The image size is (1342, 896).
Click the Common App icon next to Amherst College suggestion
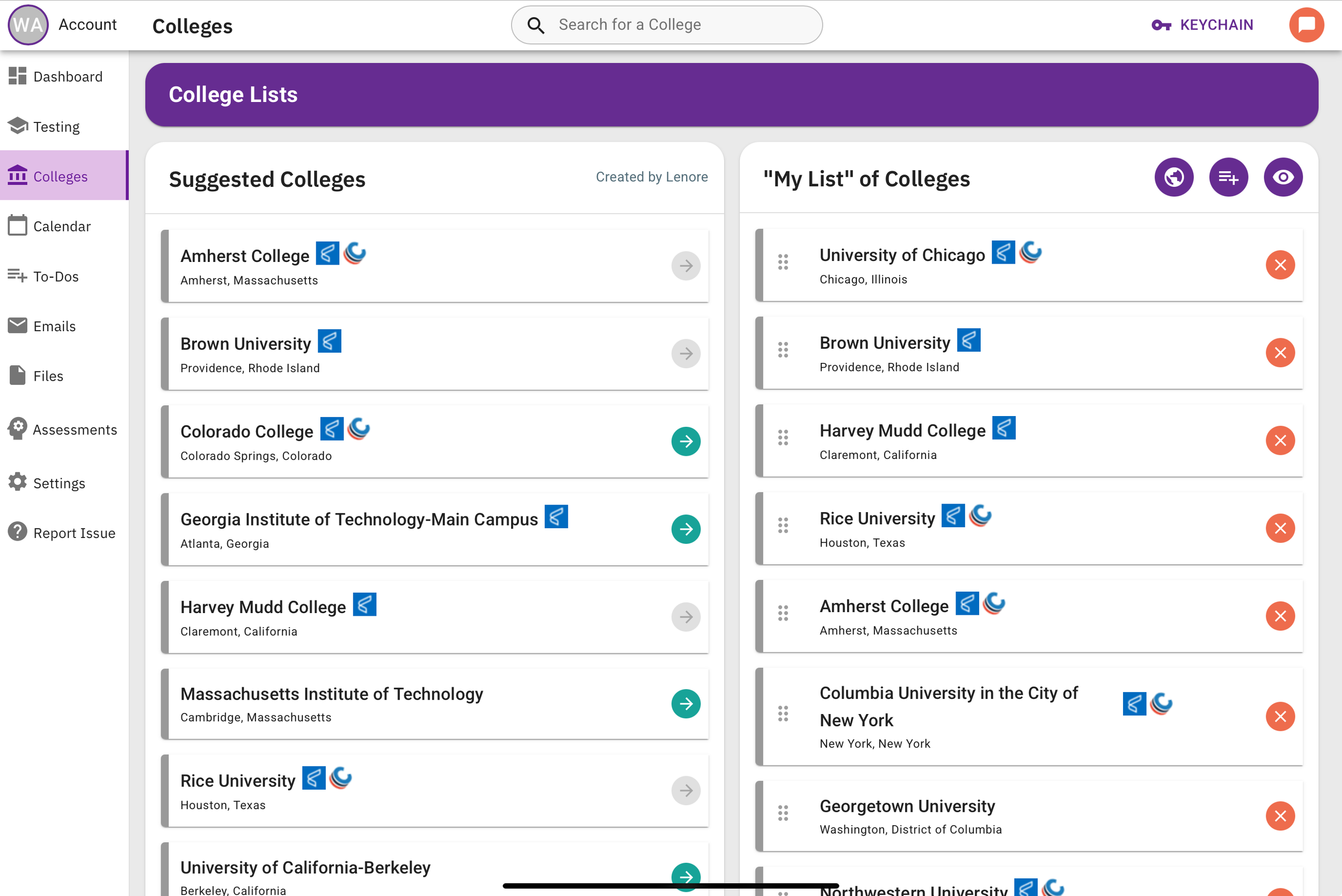click(327, 253)
